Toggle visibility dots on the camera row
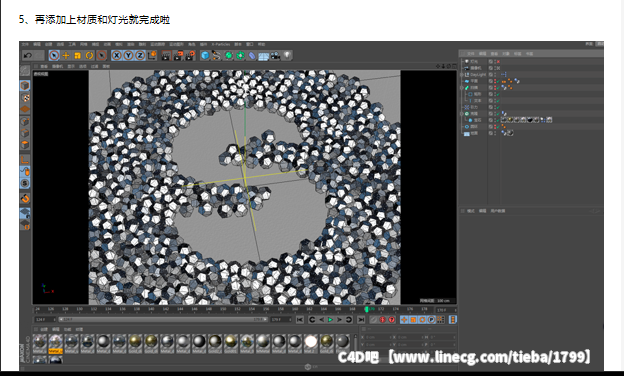The image size is (624, 376). (495, 68)
